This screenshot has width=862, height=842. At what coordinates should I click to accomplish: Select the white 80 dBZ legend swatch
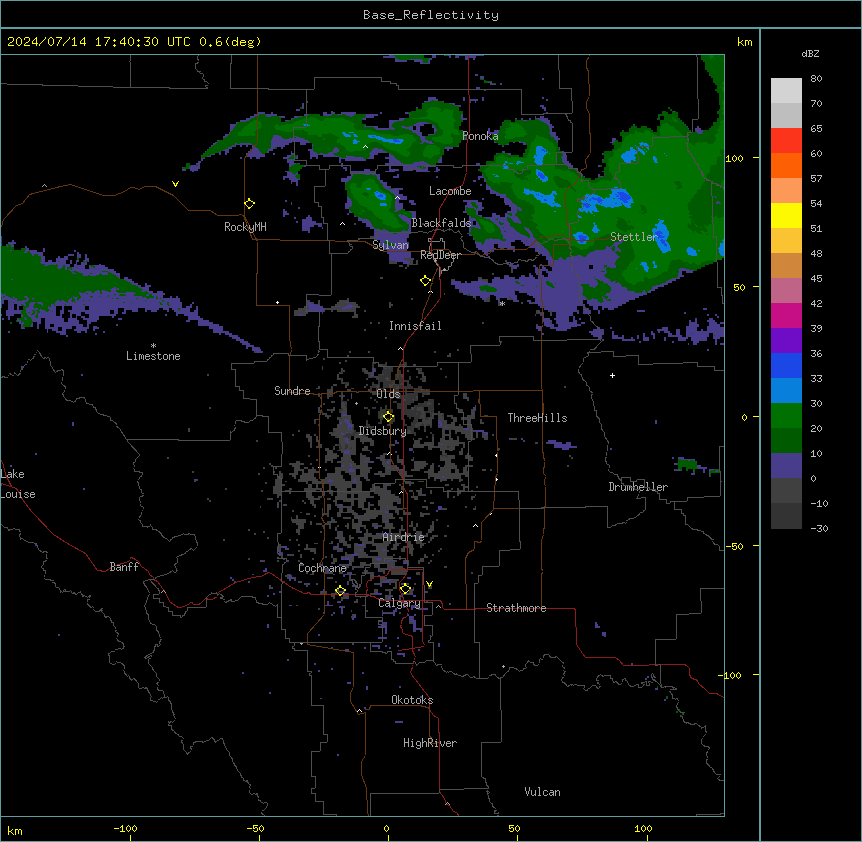pos(786,91)
